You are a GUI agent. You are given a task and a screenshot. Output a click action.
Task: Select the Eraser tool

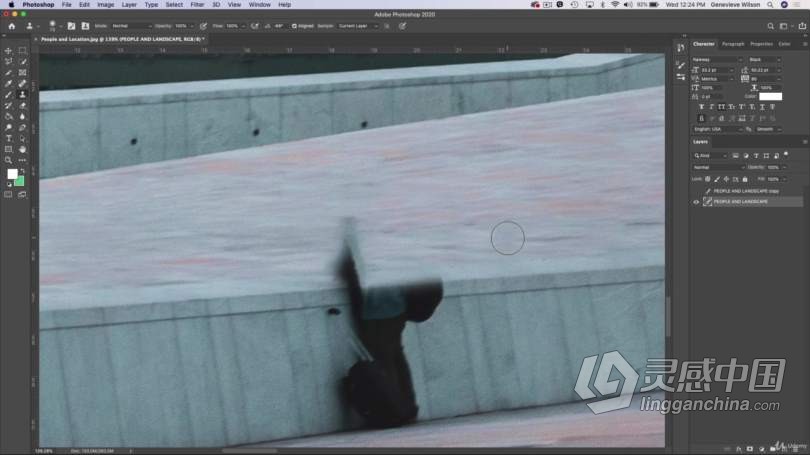pos(22,105)
